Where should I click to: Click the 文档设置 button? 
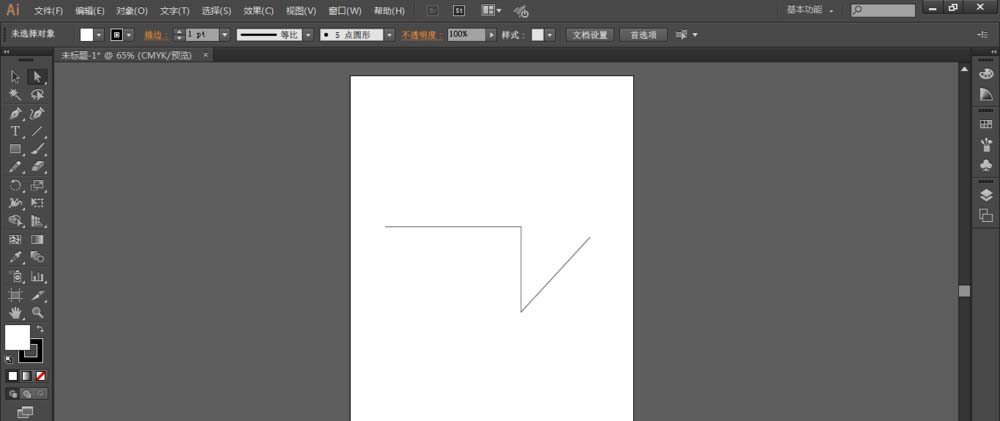point(589,34)
